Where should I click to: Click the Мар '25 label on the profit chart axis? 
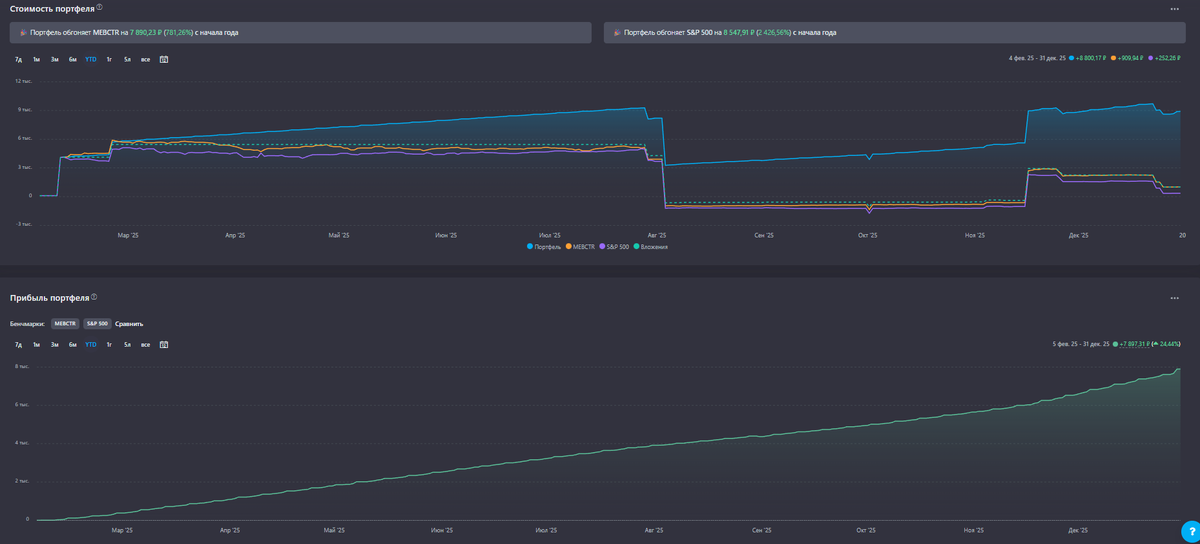click(123, 530)
